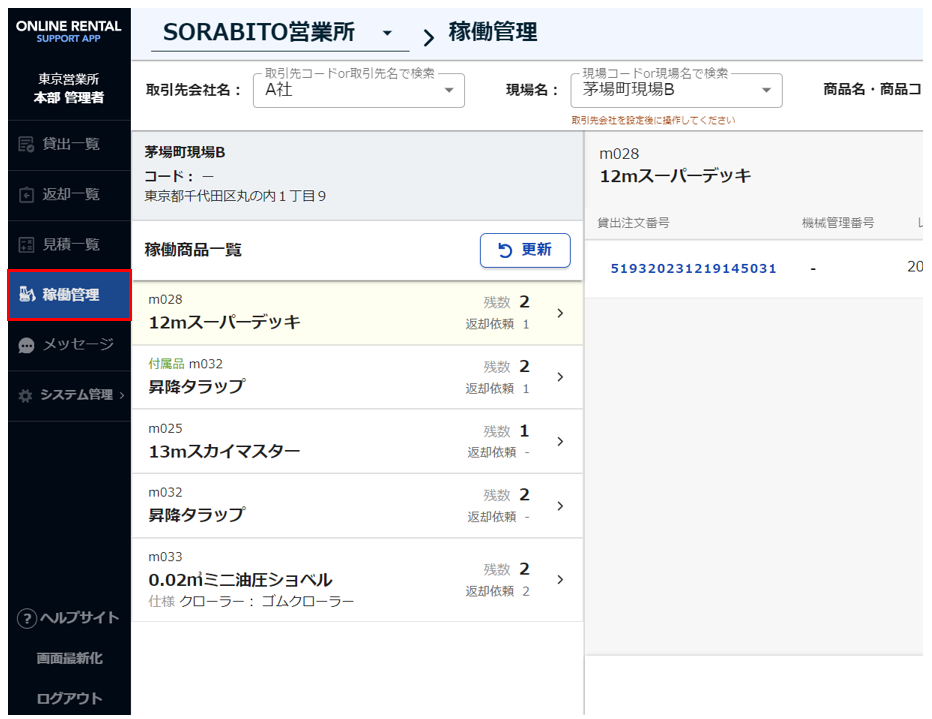Select the 13mスカイマスター product name
The height and width of the screenshot is (719, 932).
(x=224, y=452)
